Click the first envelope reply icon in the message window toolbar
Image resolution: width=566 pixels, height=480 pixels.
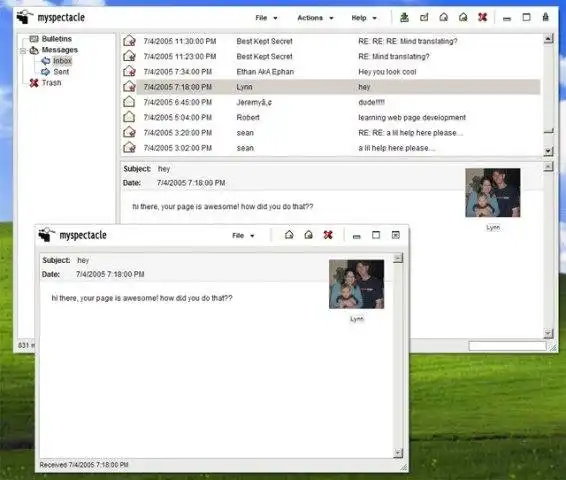(x=289, y=235)
